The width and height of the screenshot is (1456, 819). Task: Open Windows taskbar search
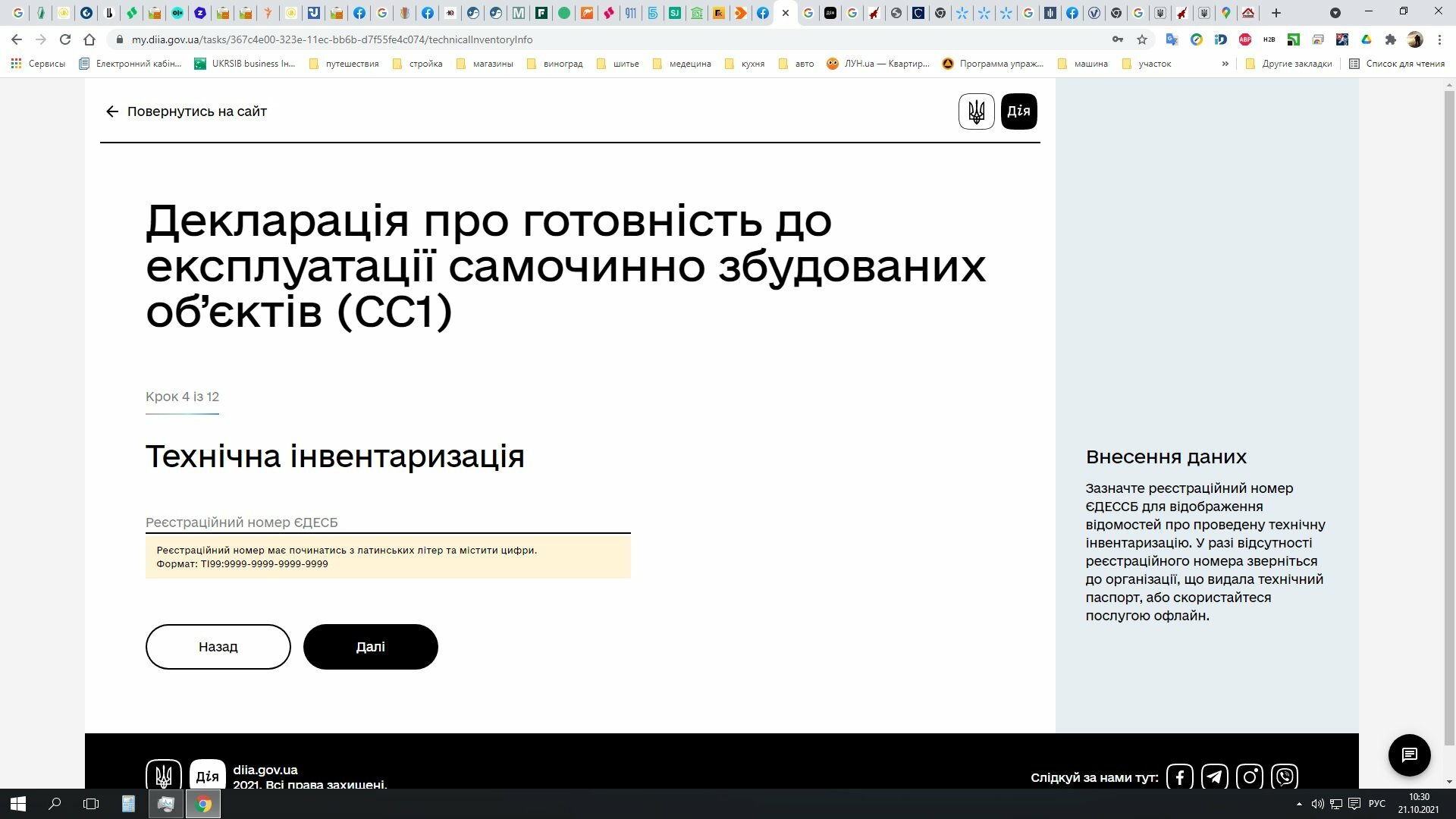tap(55, 804)
